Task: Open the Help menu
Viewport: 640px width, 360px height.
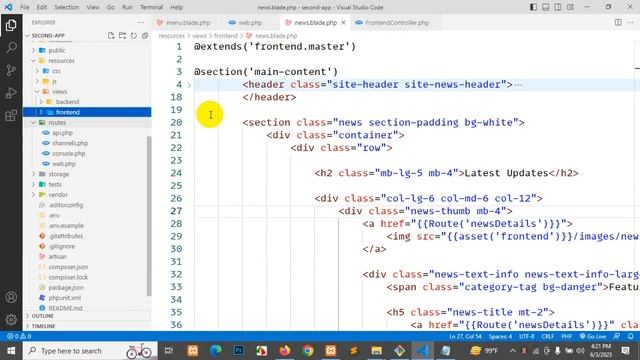Action: [x=176, y=7]
